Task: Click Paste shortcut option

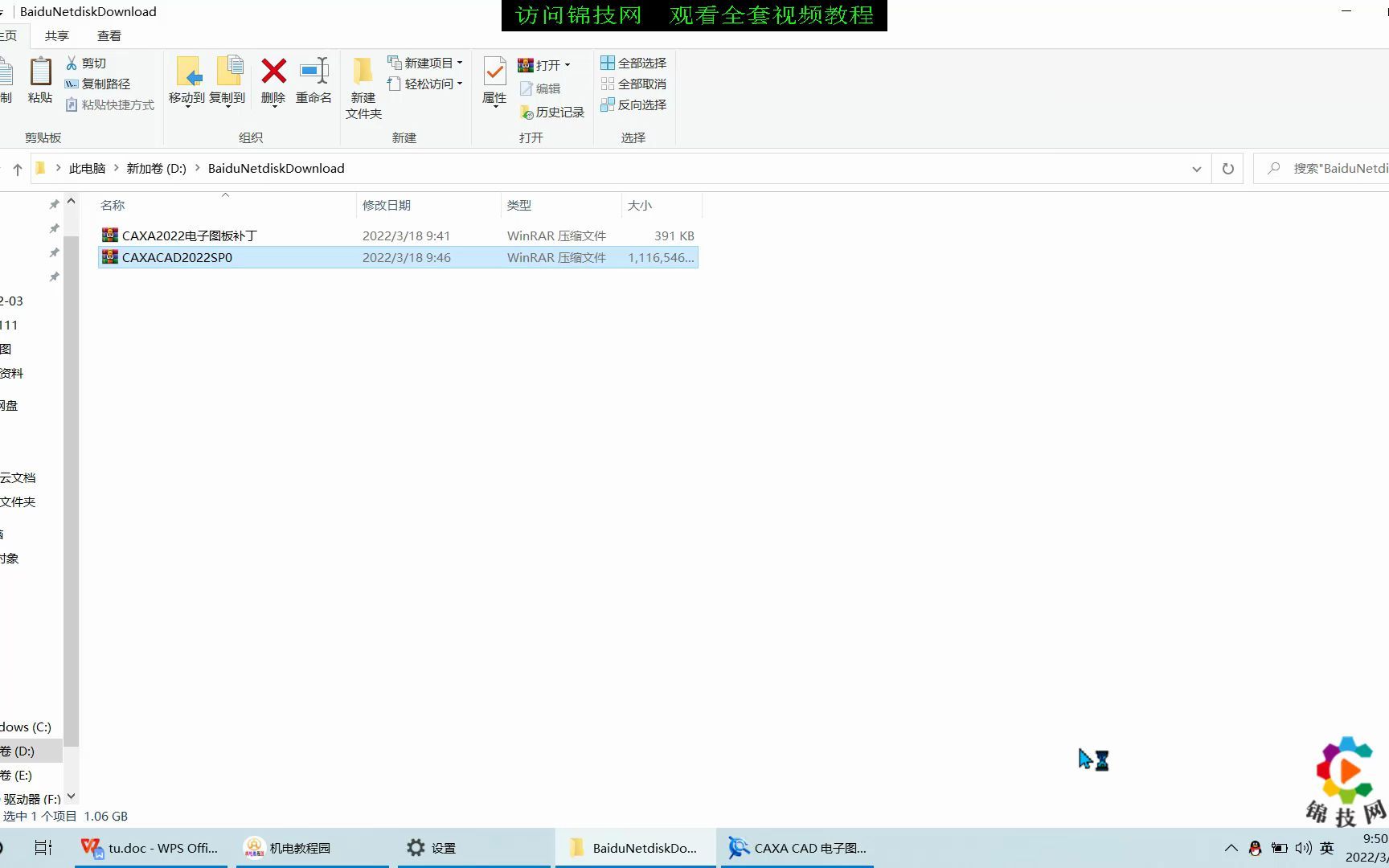Action: coord(109,104)
